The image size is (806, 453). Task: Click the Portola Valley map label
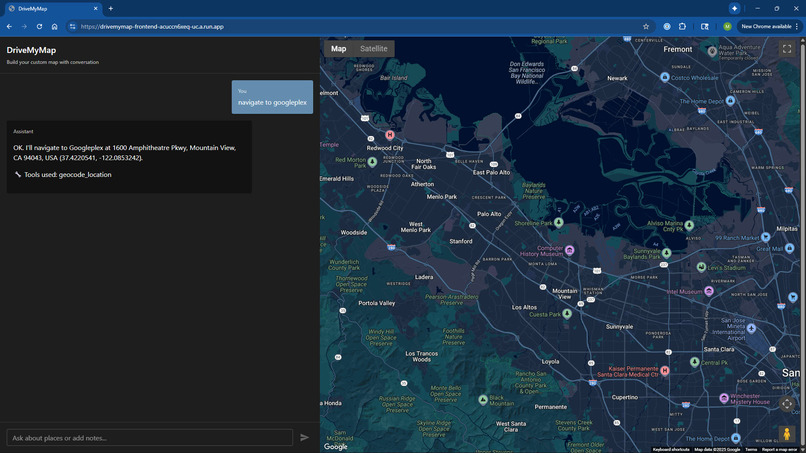(377, 303)
